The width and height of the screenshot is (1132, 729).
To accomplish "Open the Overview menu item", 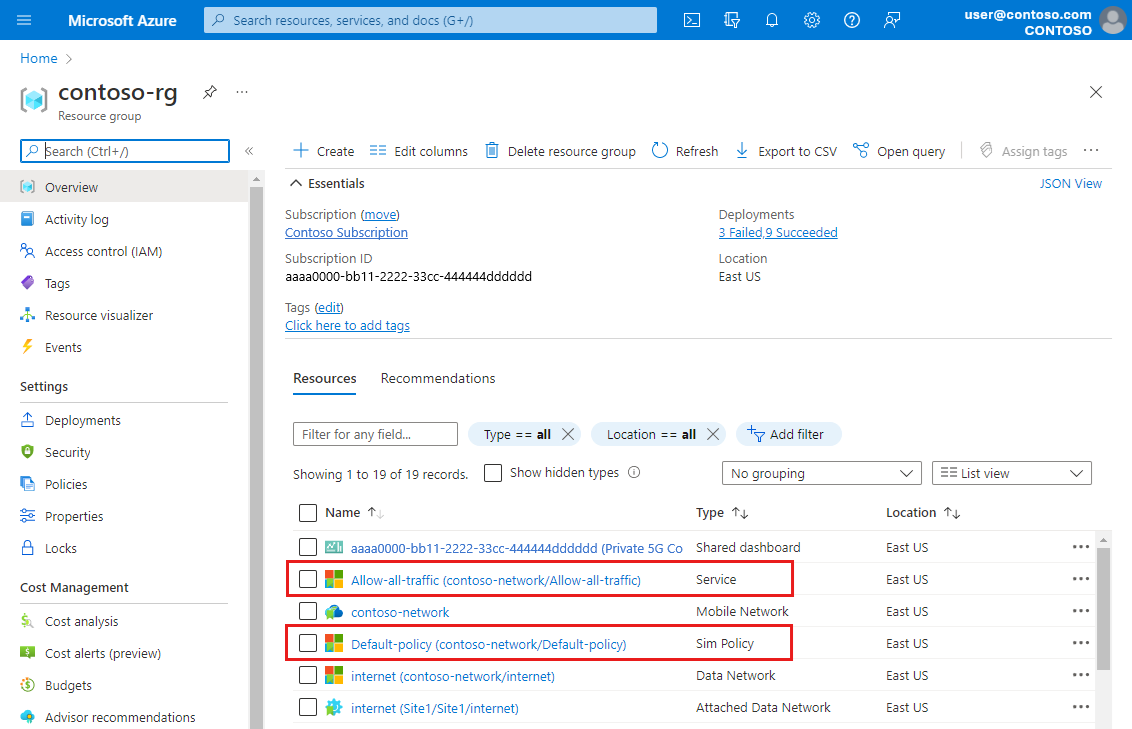I will [x=124, y=187].
